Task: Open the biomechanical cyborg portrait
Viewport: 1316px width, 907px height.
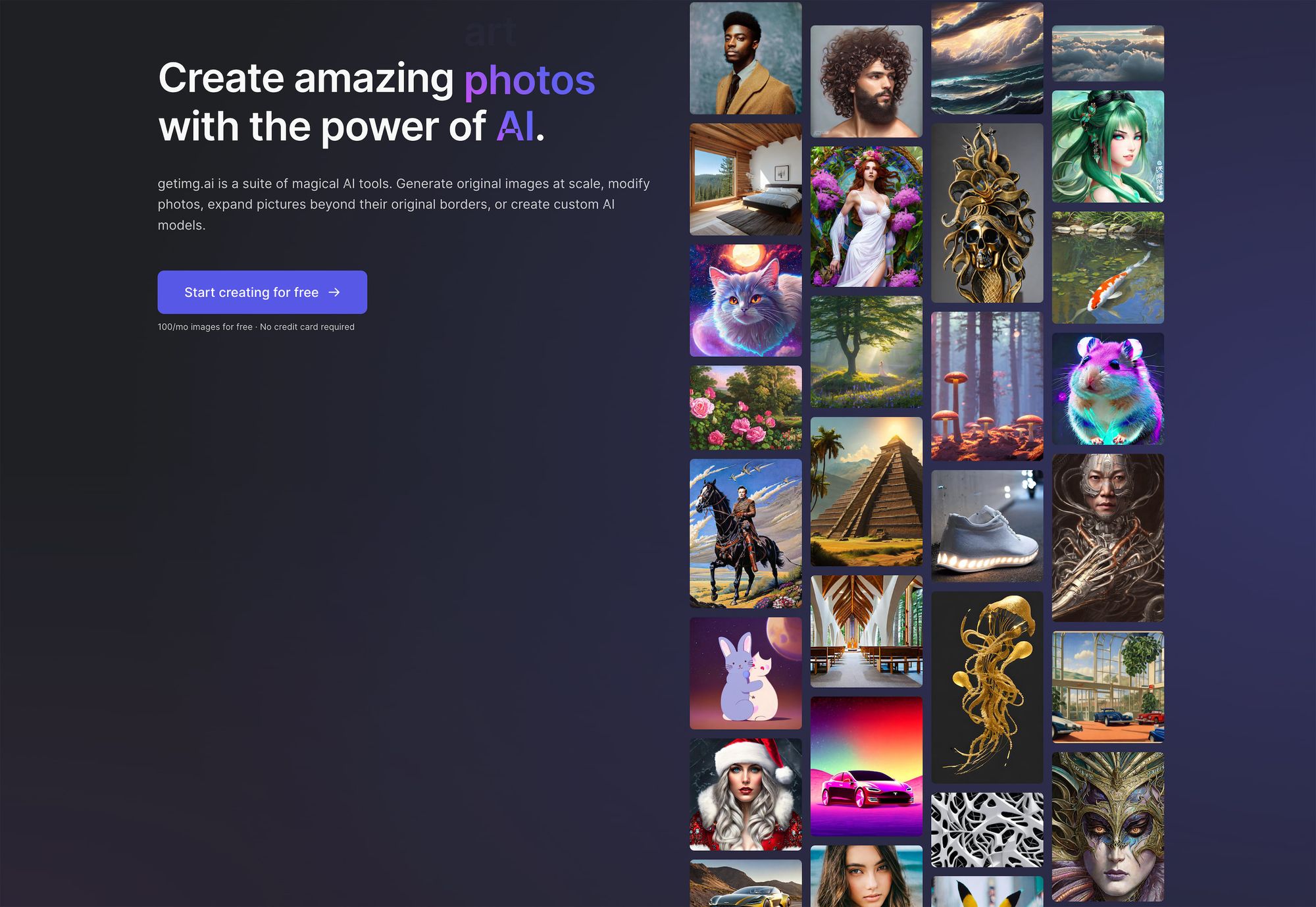Action: point(1107,538)
